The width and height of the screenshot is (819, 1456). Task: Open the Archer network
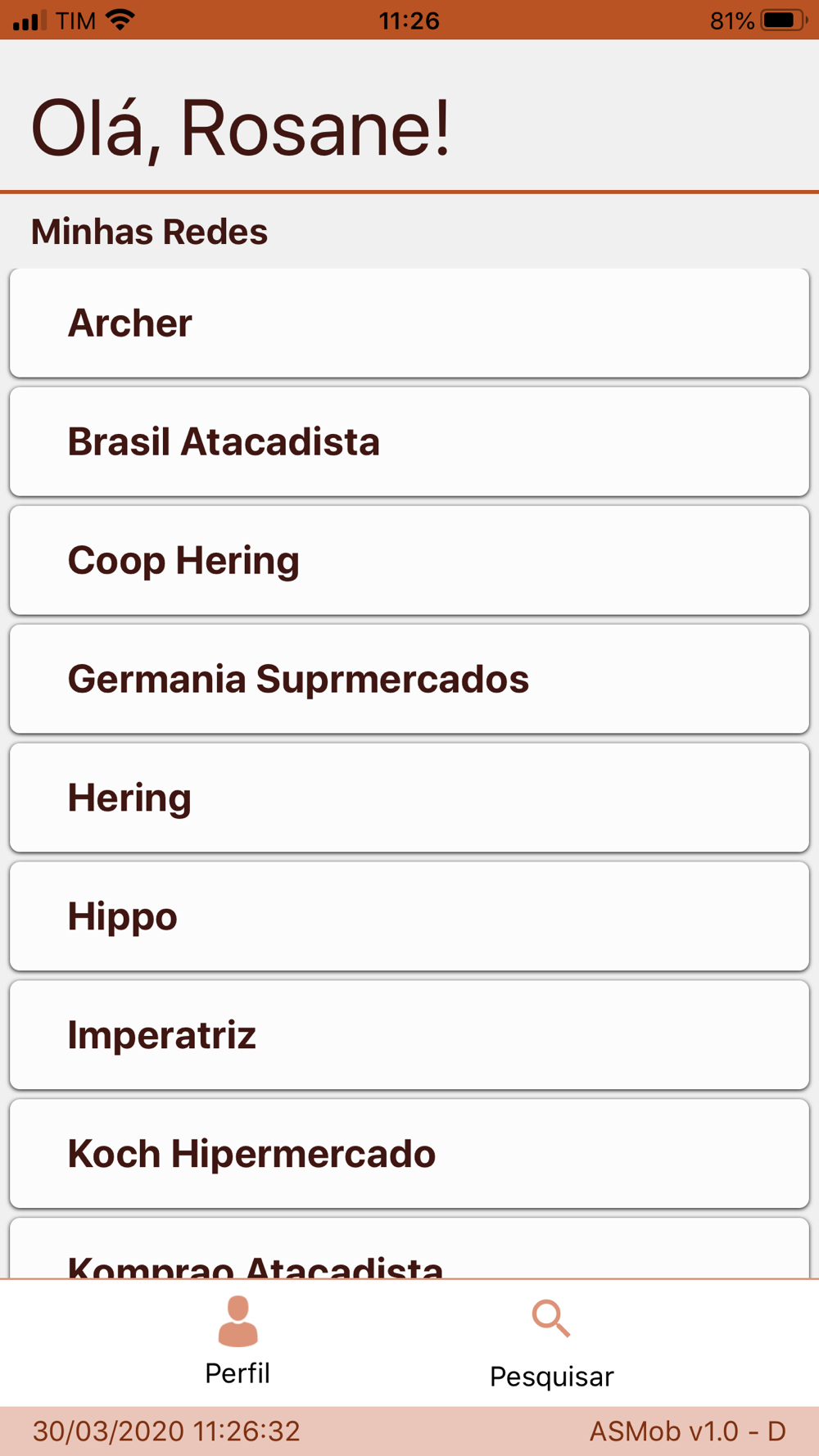409,323
